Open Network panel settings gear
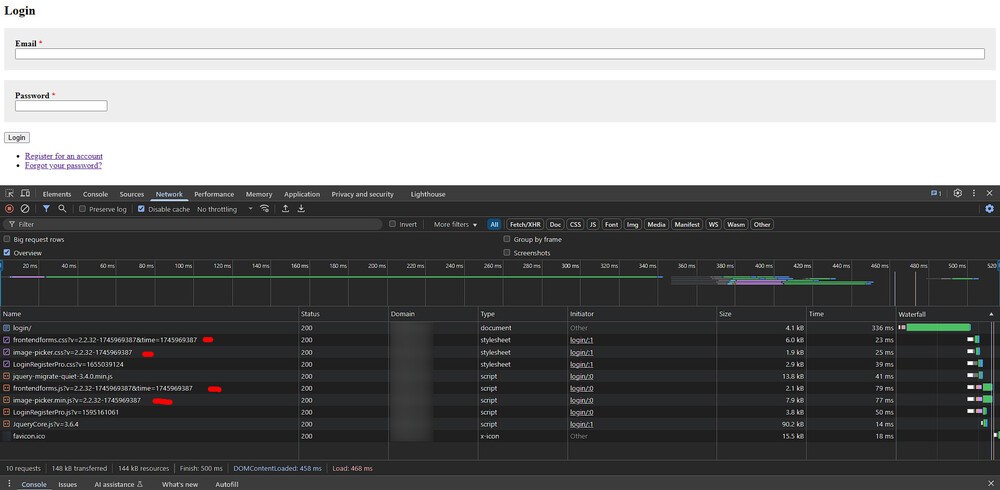Image resolution: width=1000 pixels, height=490 pixels. (x=989, y=209)
